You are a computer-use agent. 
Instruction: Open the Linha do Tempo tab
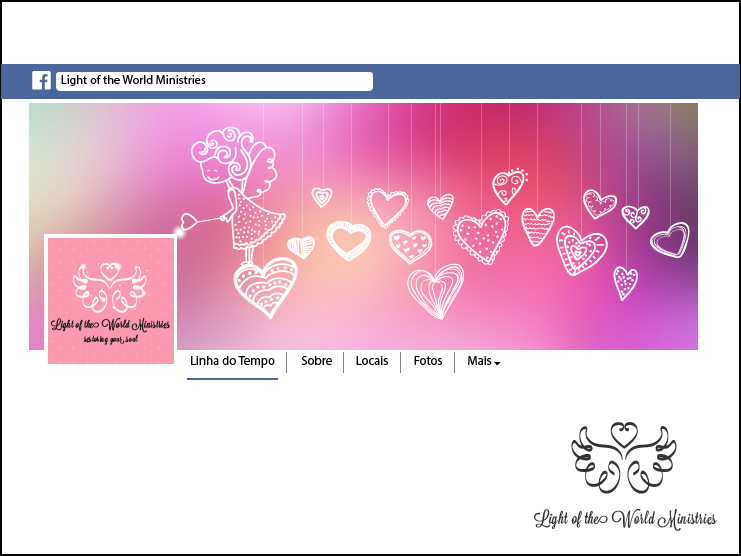(x=232, y=361)
